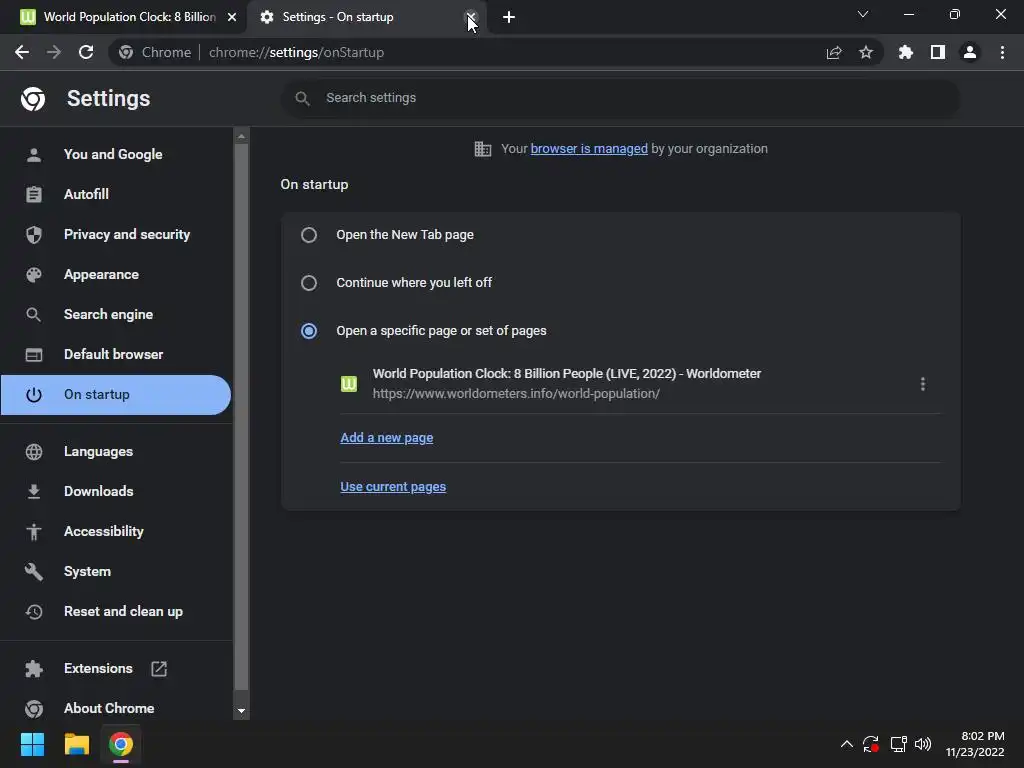
Task: Click the Chrome icon in the taskbar
Action: [121, 744]
